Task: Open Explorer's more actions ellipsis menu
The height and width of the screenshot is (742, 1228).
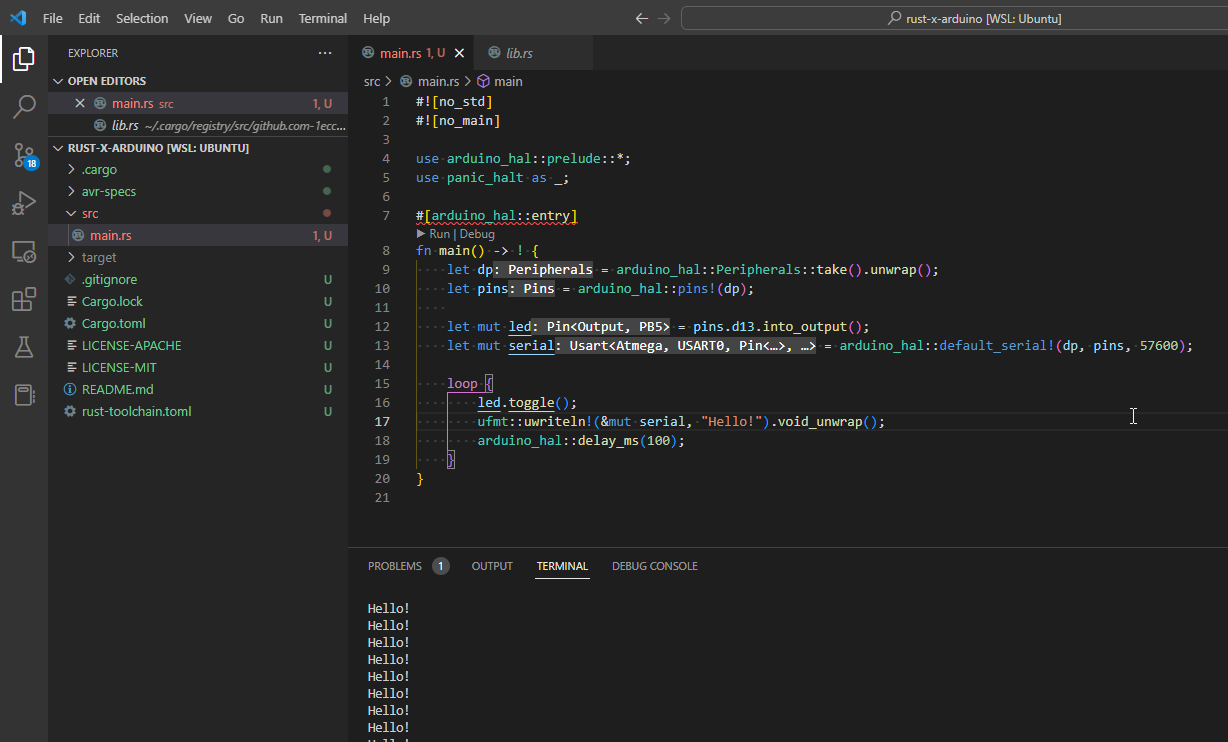Action: coord(325,53)
